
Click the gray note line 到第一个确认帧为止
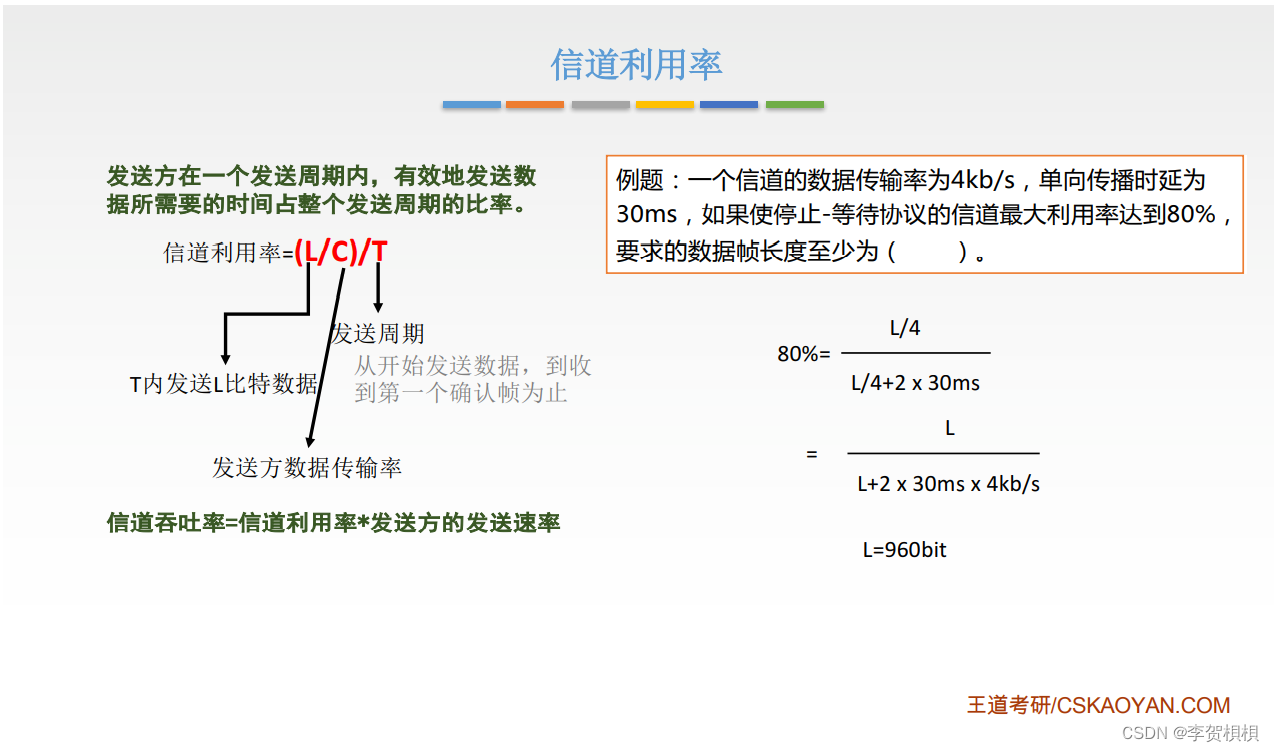[x=461, y=392]
